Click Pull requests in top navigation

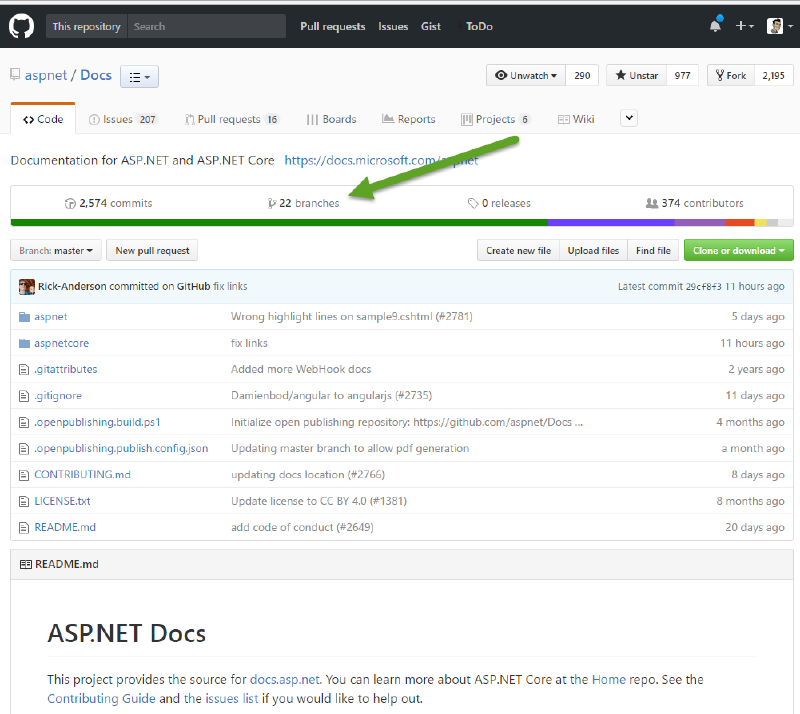pyautogui.click(x=333, y=26)
